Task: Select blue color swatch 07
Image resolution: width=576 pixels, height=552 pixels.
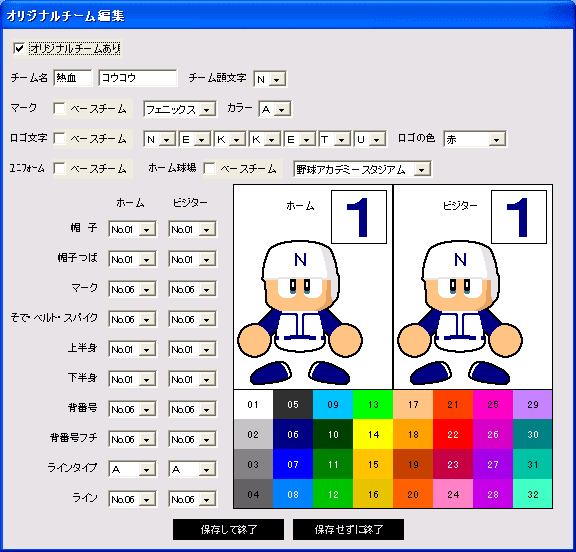Action: pos(293,464)
